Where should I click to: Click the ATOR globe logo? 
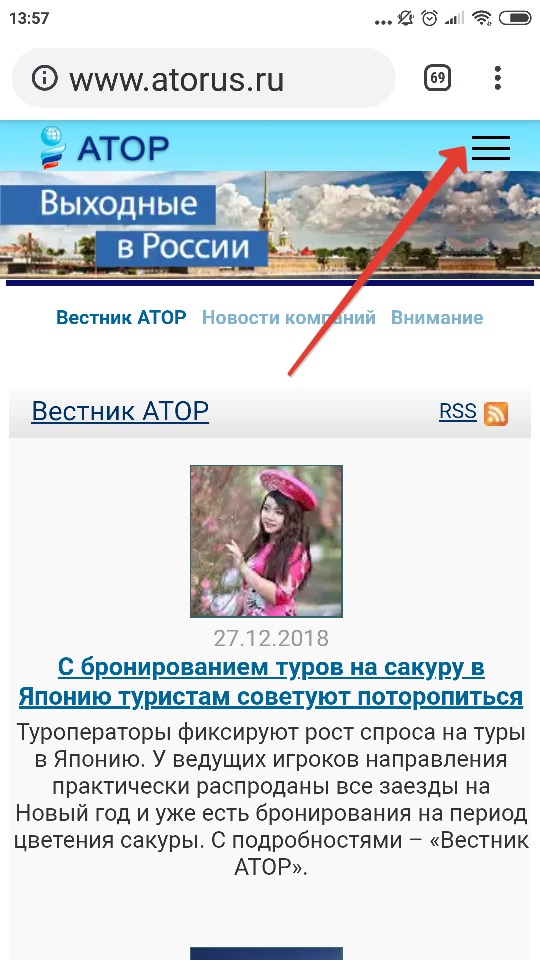pyautogui.click(x=52, y=147)
